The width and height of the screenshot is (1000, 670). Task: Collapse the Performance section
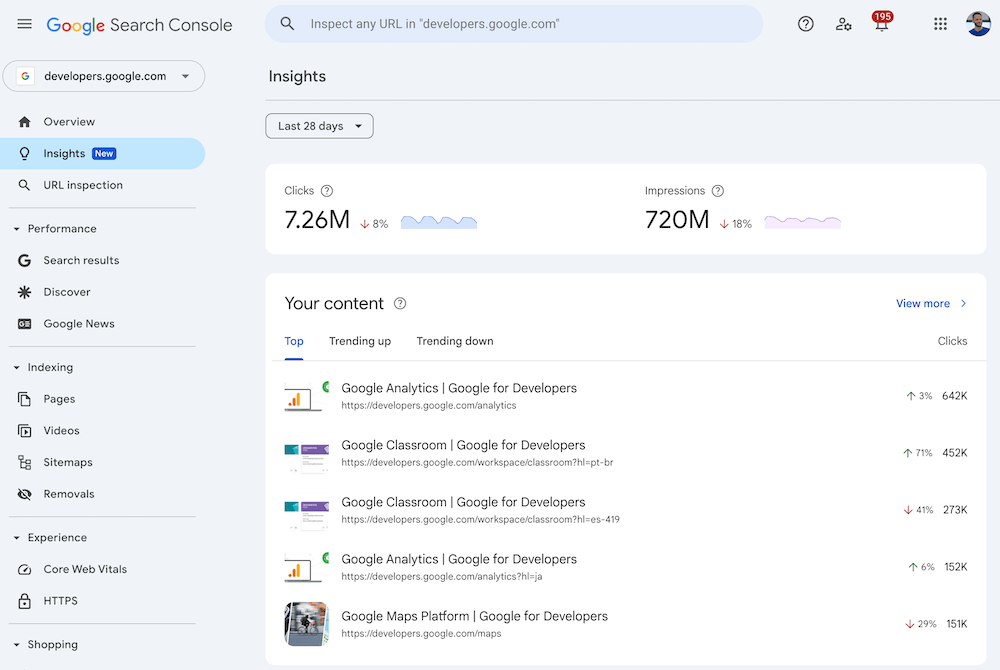pyautogui.click(x=17, y=229)
